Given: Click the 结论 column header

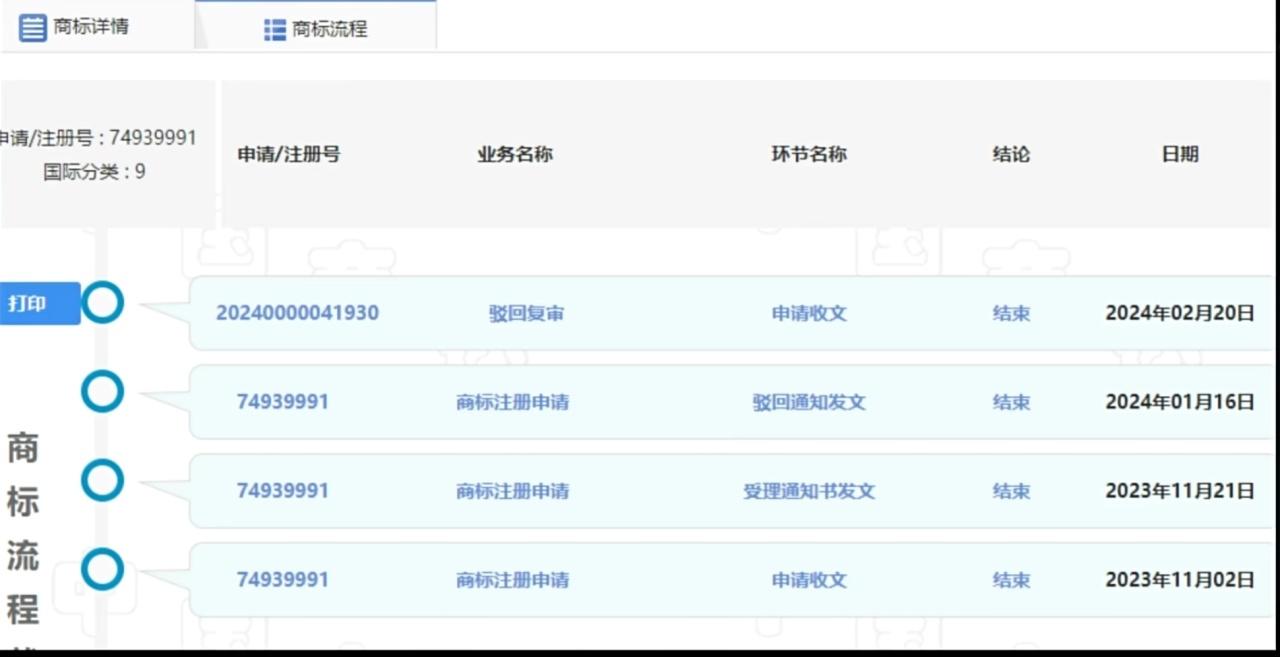Looking at the screenshot, I should pos(1011,154).
